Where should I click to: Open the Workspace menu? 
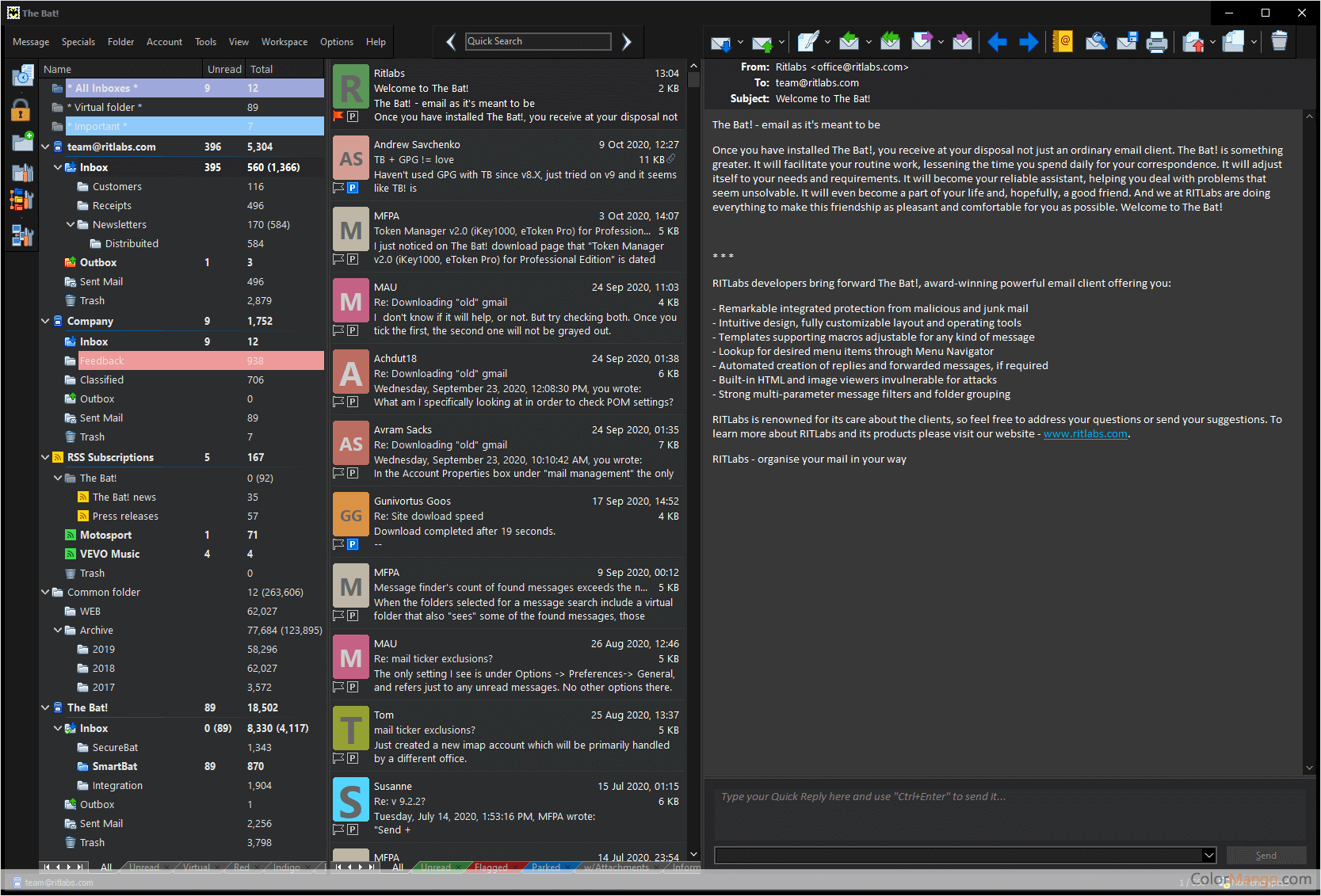click(284, 42)
